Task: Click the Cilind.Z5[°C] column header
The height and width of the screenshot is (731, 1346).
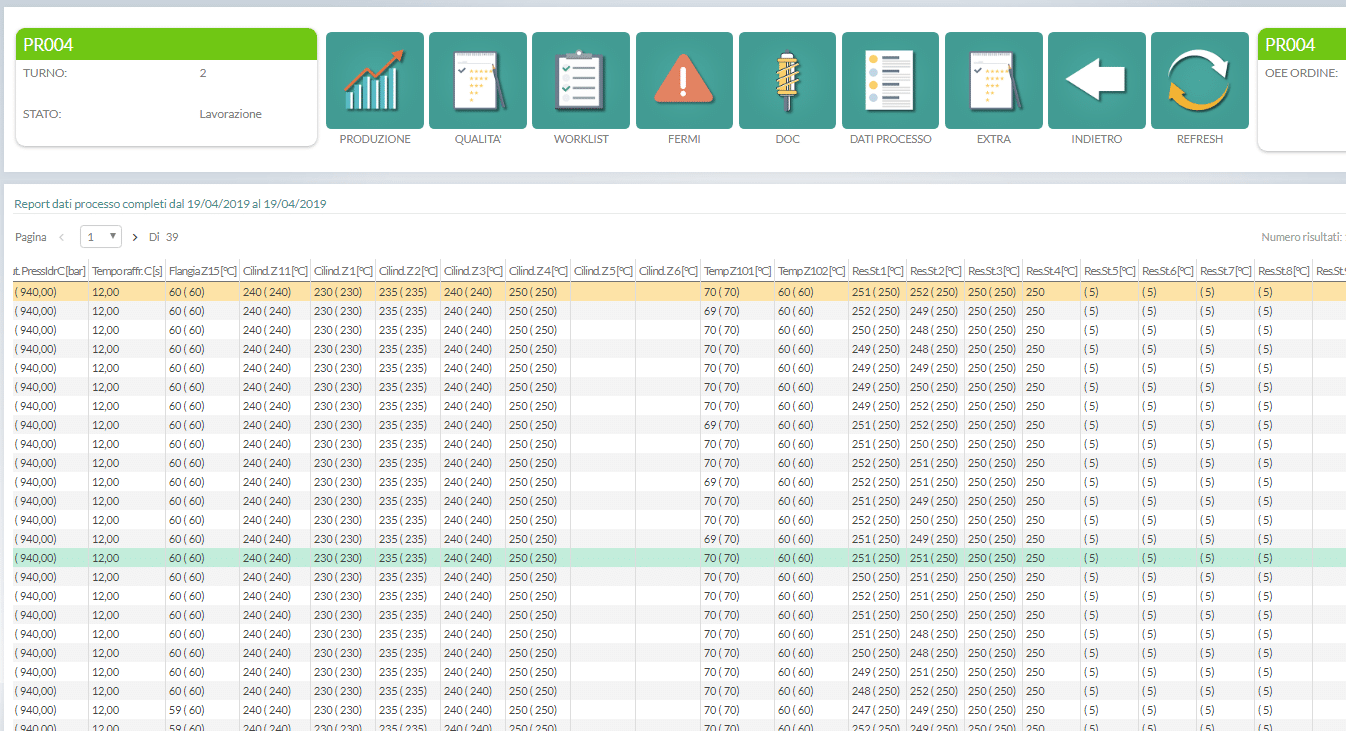Action: (603, 271)
